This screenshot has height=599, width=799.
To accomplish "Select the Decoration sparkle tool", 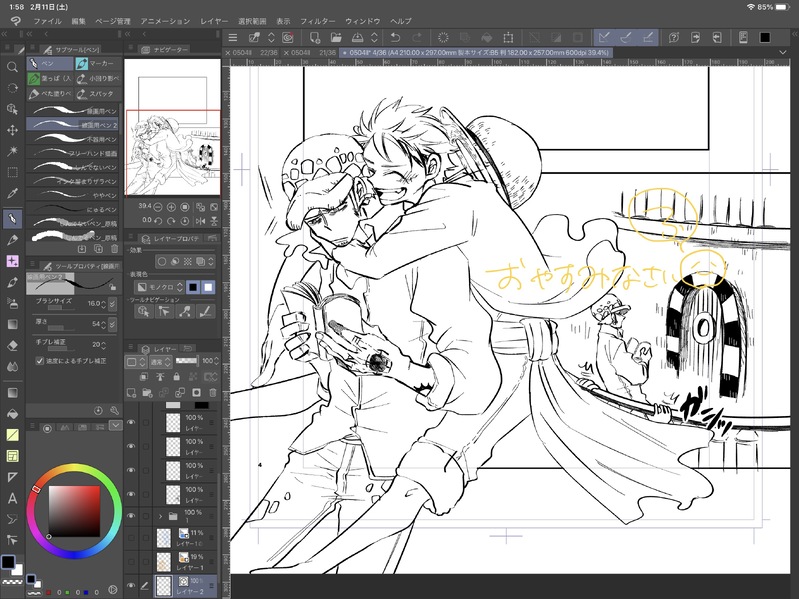I will [x=12, y=261].
